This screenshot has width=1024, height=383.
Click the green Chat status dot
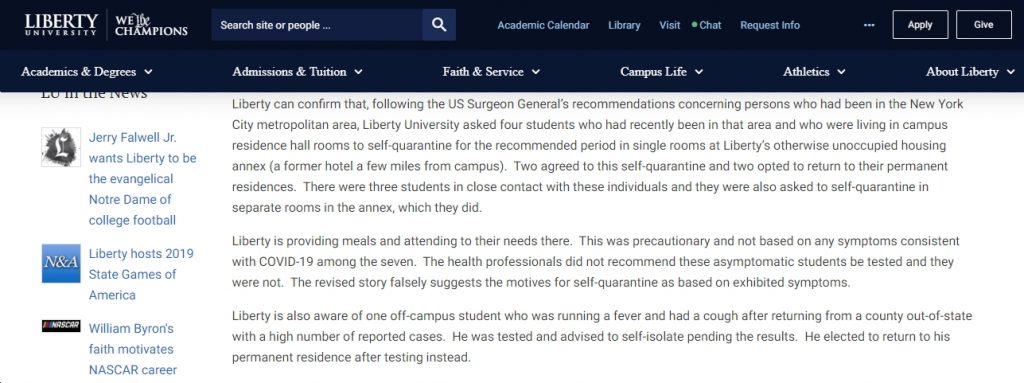point(694,25)
